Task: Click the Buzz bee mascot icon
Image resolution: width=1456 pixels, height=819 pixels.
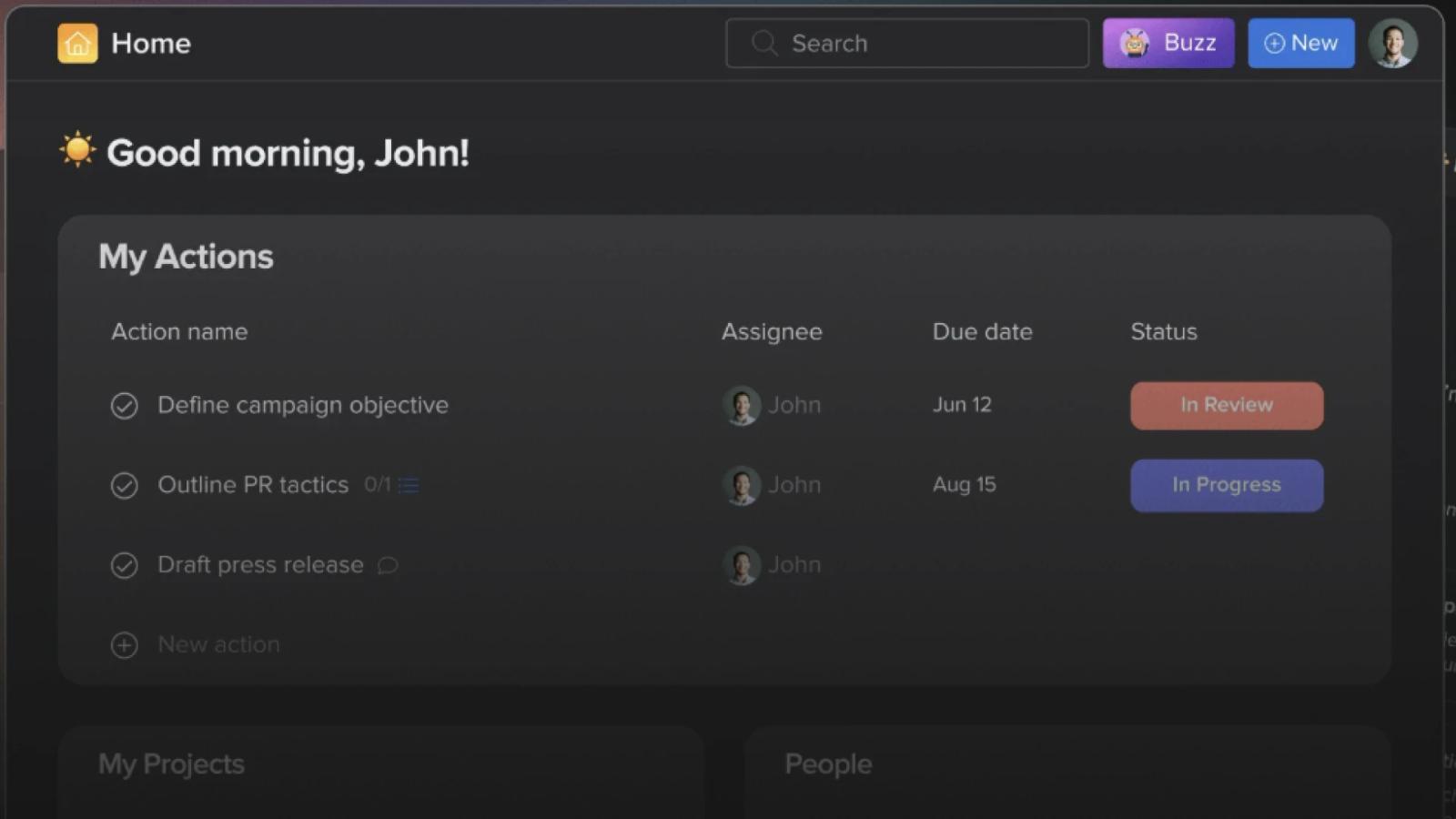Action: [x=1134, y=43]
